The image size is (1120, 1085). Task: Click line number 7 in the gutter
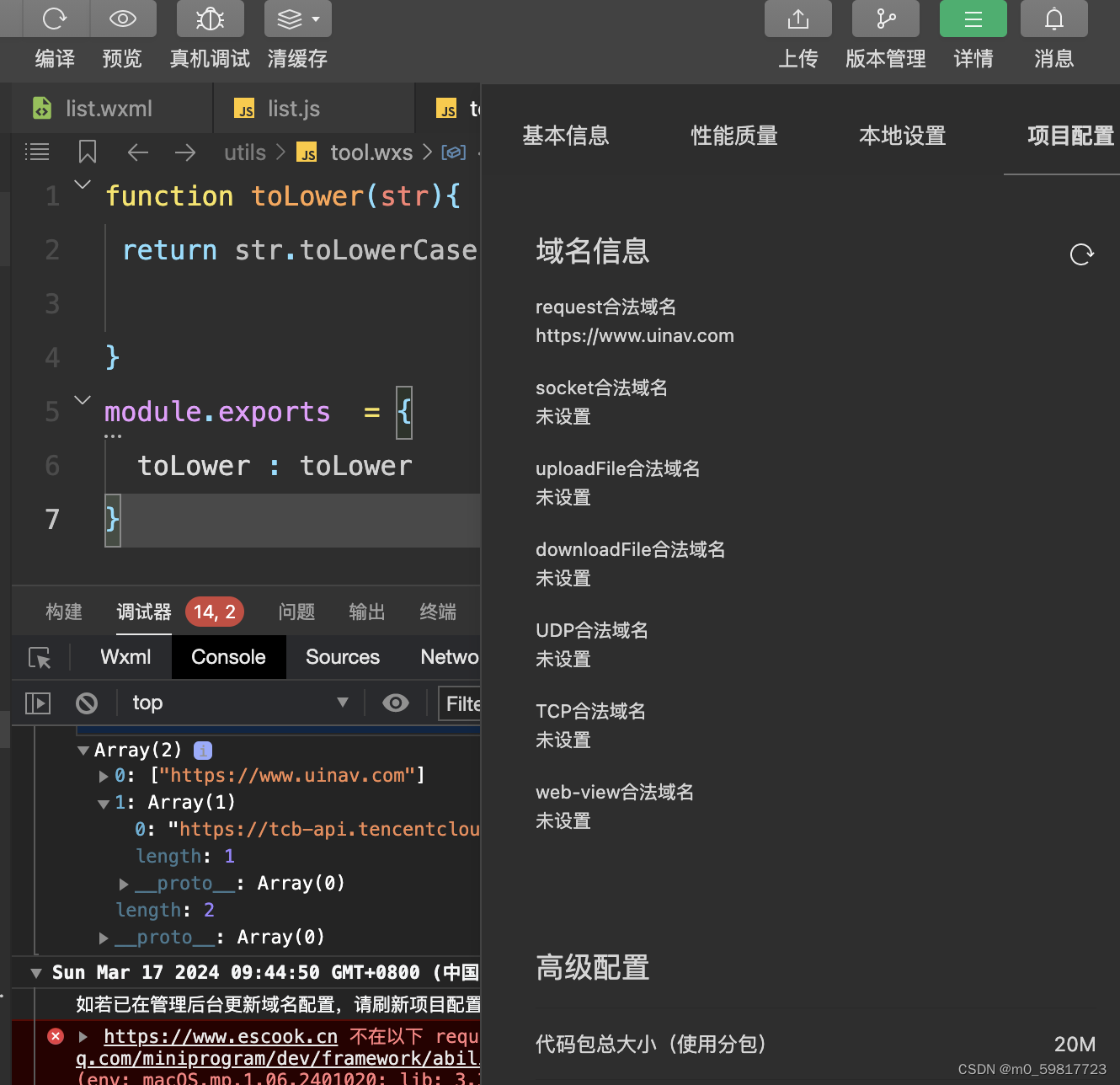click(52, 519)
